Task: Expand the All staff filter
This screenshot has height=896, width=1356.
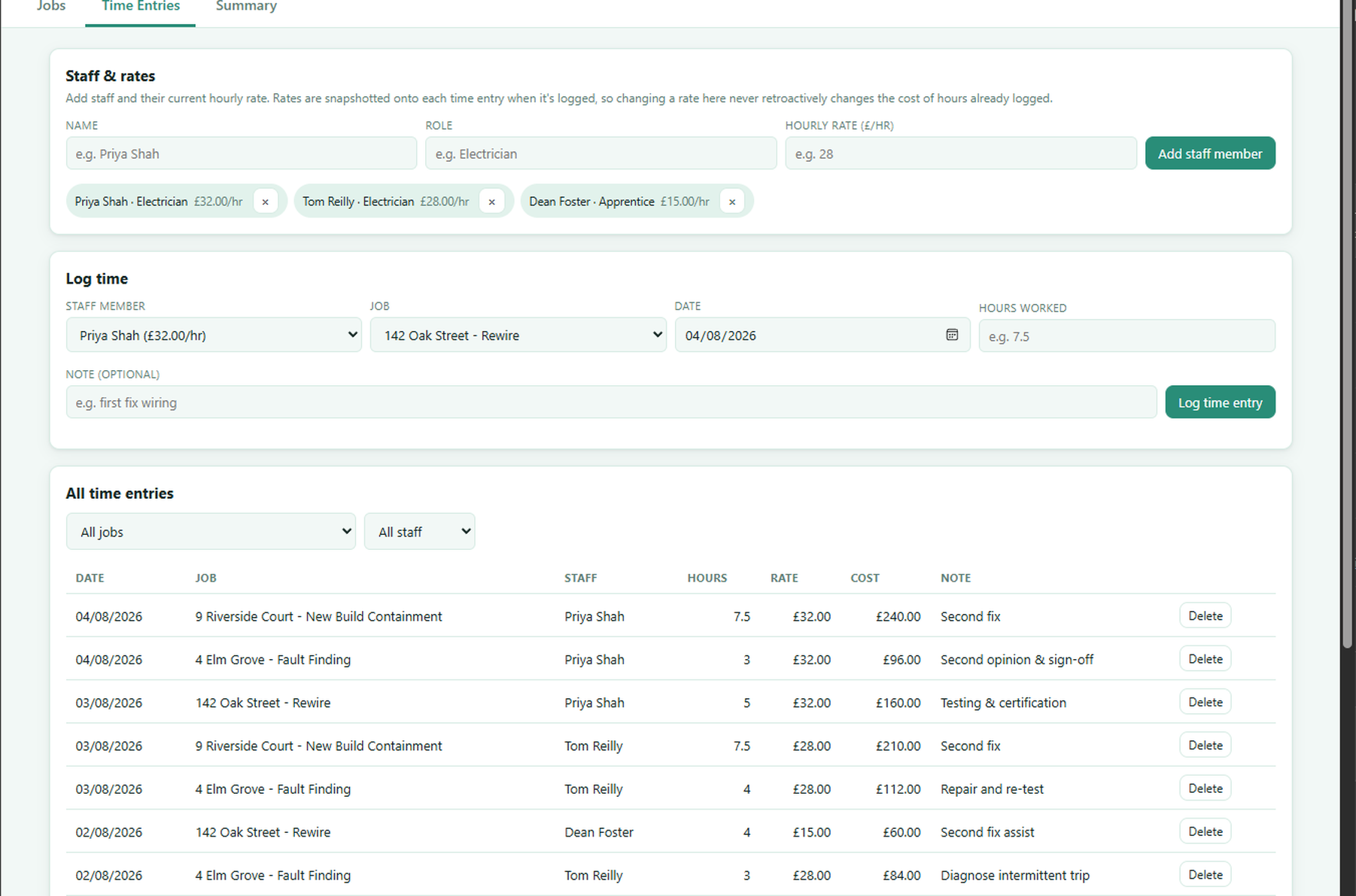Action: [x=419, y=531]
